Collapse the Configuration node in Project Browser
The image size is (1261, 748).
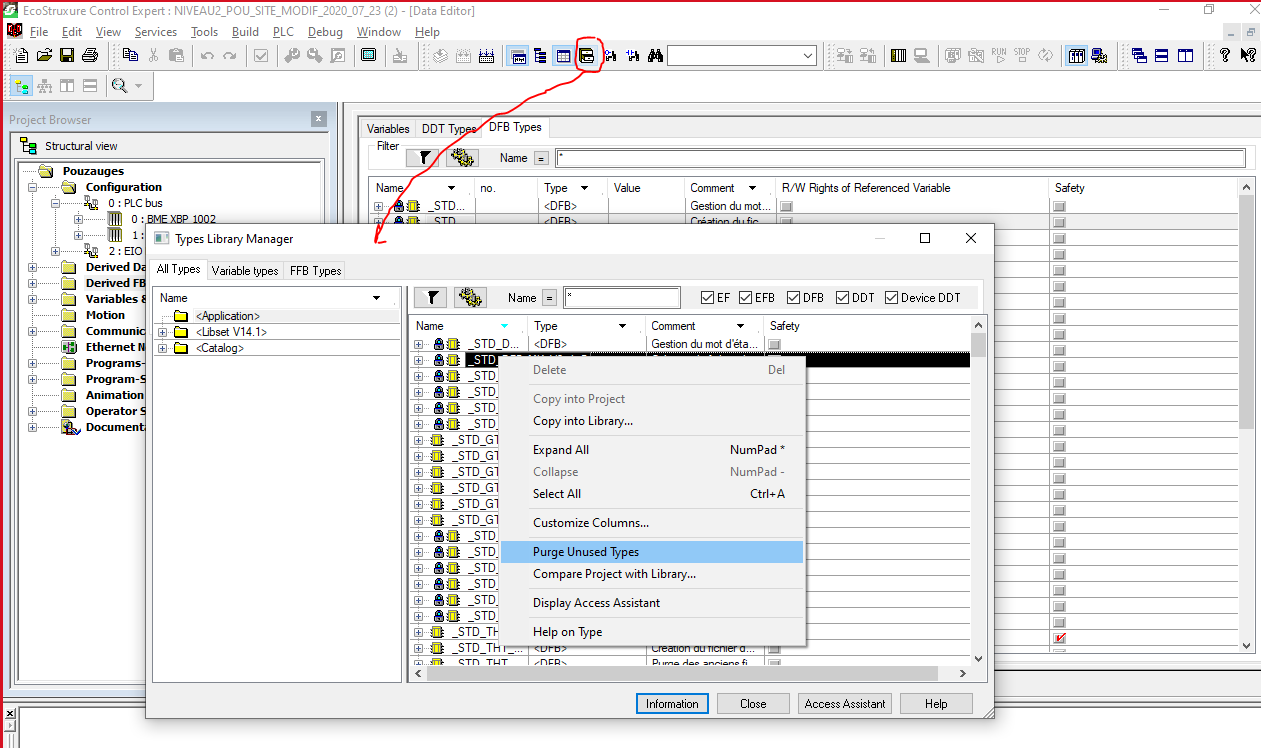33,187
